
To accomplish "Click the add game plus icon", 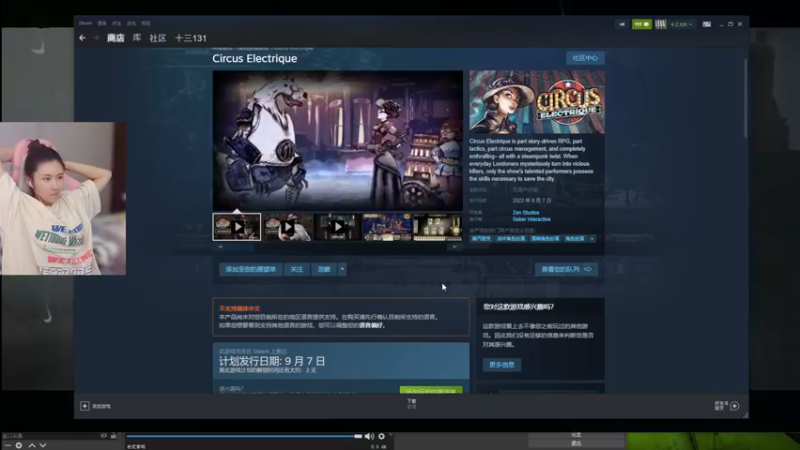I will pyautogui.click(x=85, y=406).
